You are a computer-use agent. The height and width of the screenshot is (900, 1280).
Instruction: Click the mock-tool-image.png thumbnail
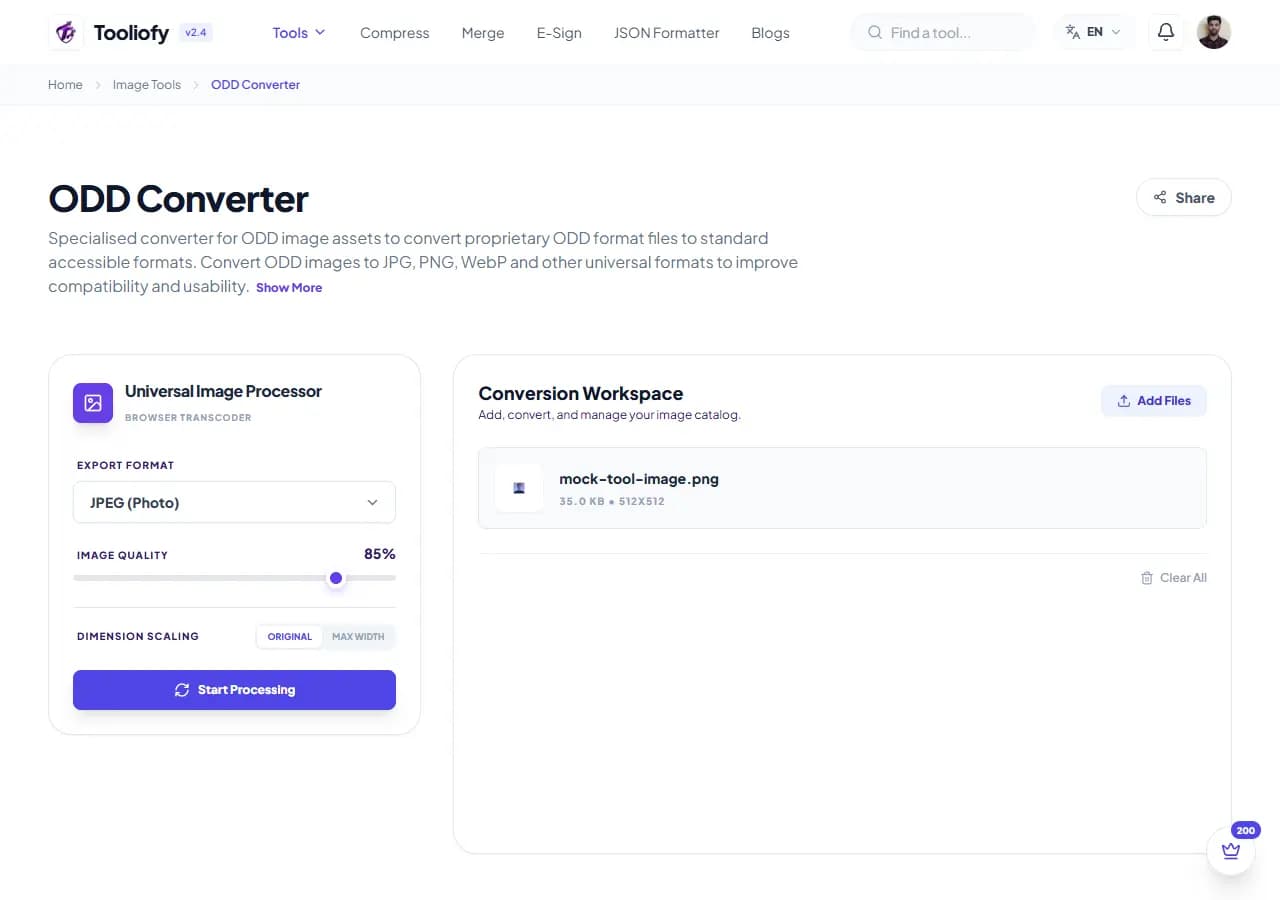point(519,488)
